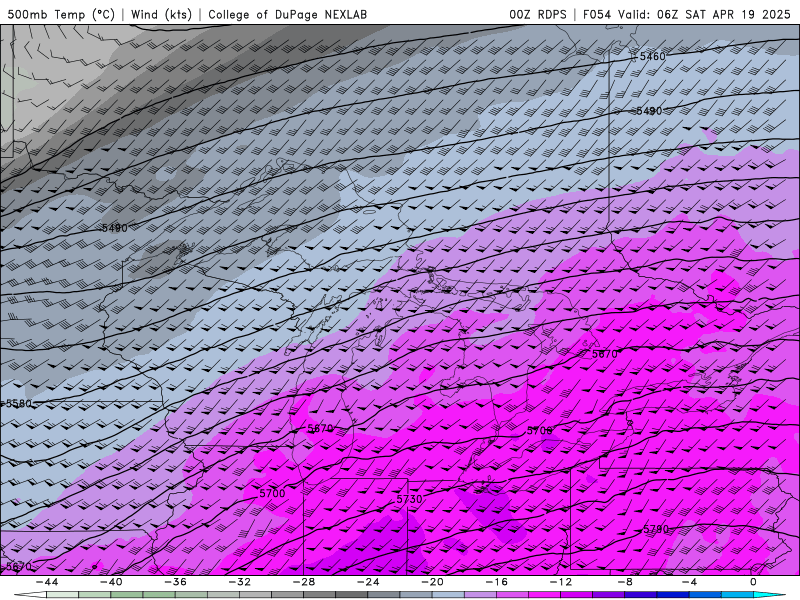Viewport: 800px width, 600px height.
Task: Click the -20 colorbar tick label
Action: tap(432, 582)
